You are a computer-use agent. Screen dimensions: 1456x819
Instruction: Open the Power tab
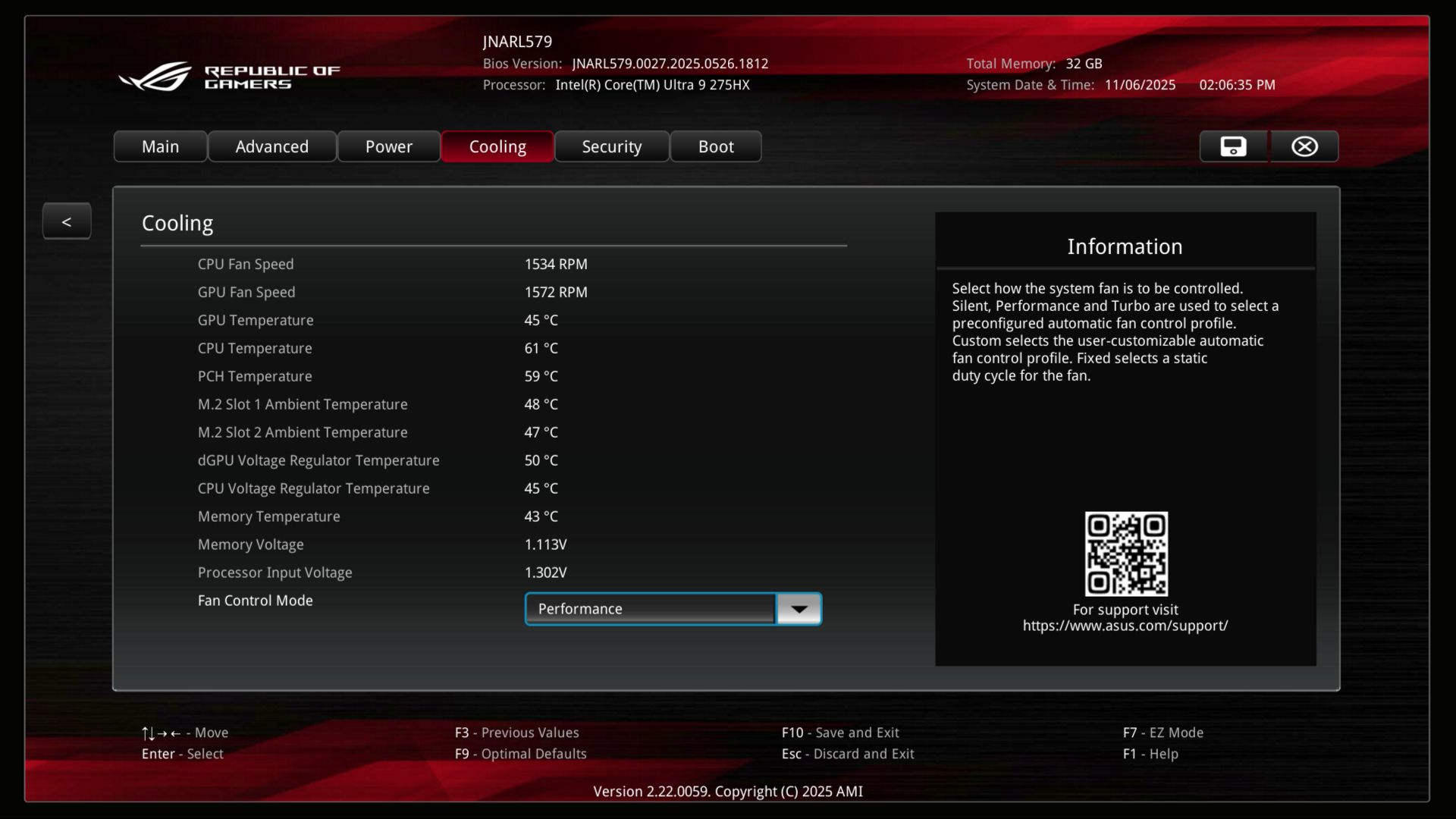pos(388,146)
